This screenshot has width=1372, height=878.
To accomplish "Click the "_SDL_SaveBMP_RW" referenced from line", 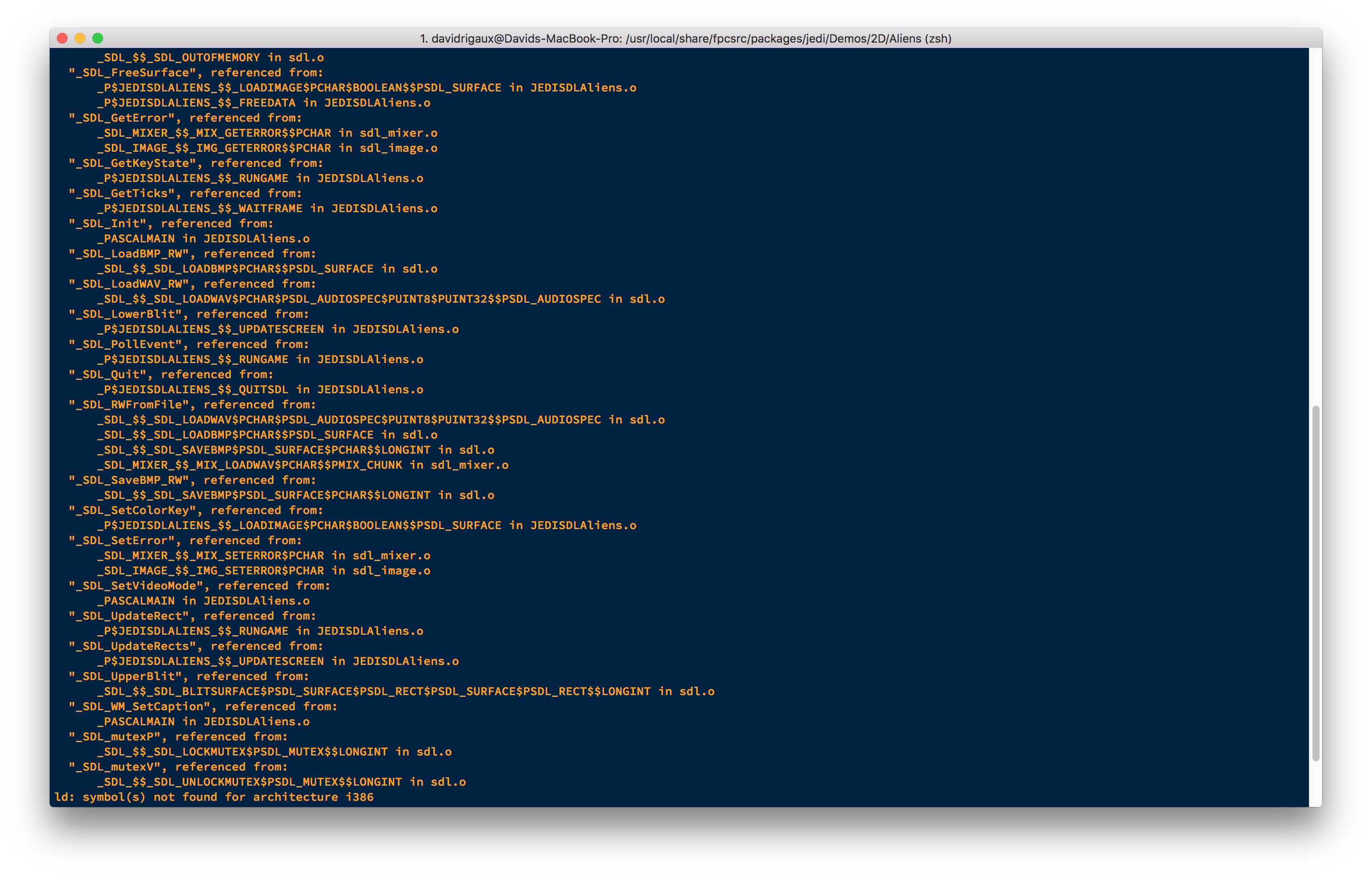I will click(193, 480).
